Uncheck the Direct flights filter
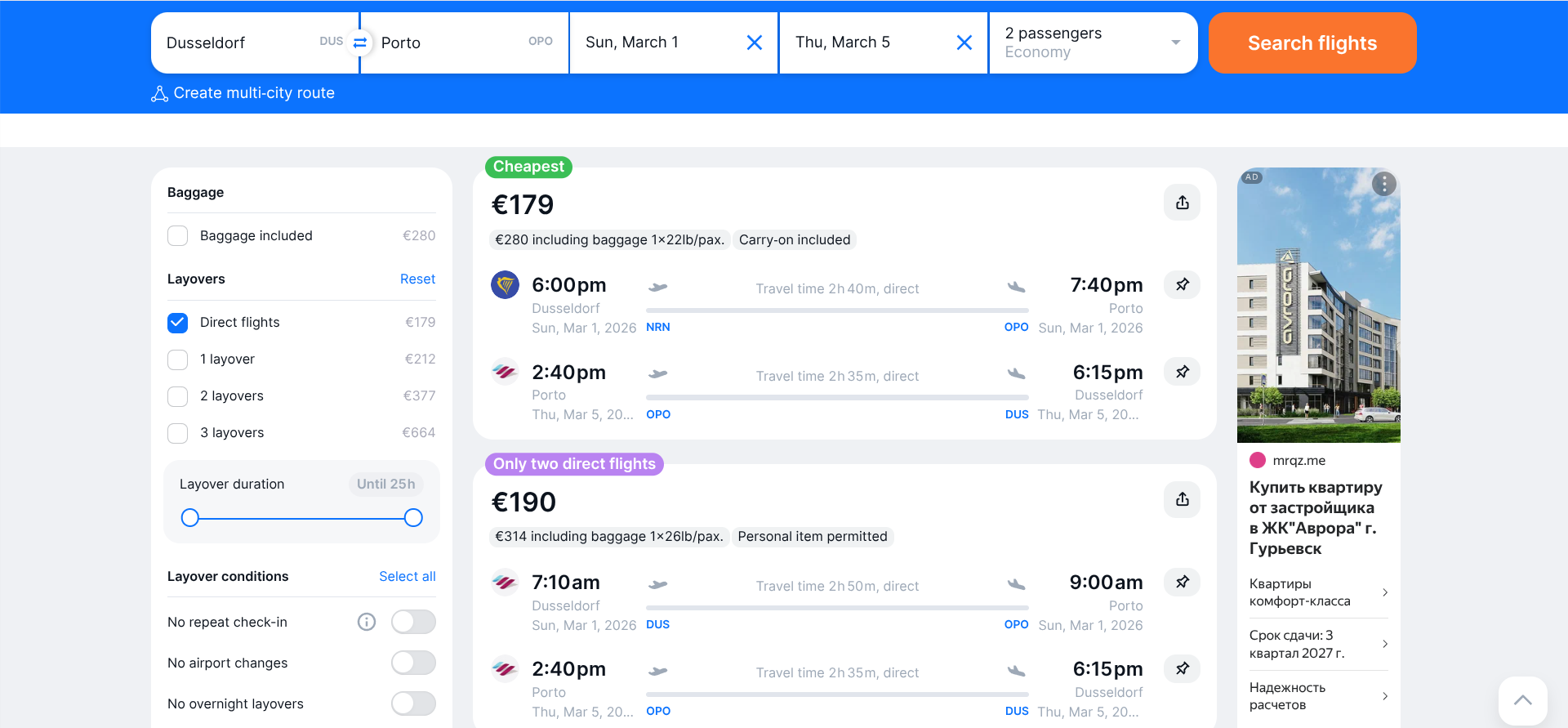The height and width of the screenshot is (728, 1568). coord(178,323)
